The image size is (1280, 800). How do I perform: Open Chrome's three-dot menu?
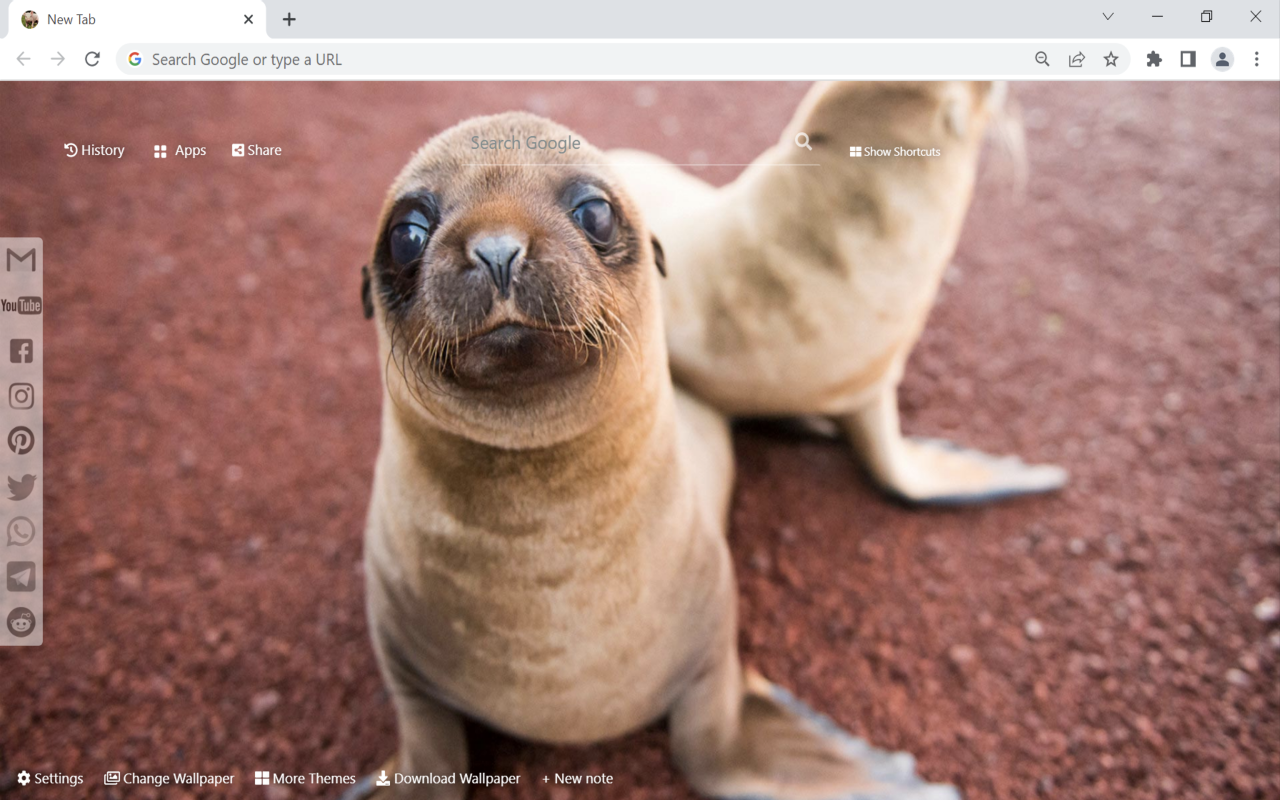click(1257, 59)
